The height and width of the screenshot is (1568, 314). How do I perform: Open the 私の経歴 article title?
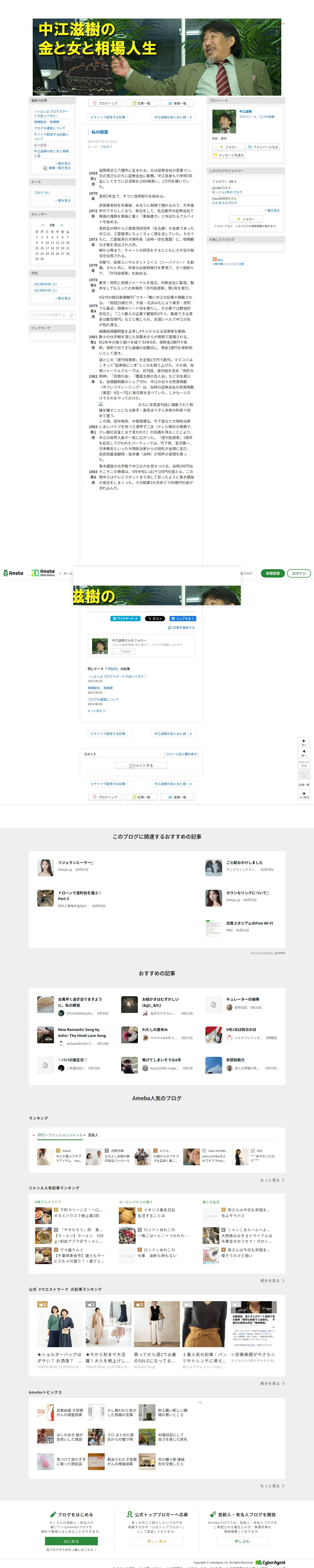coord(99,131)
